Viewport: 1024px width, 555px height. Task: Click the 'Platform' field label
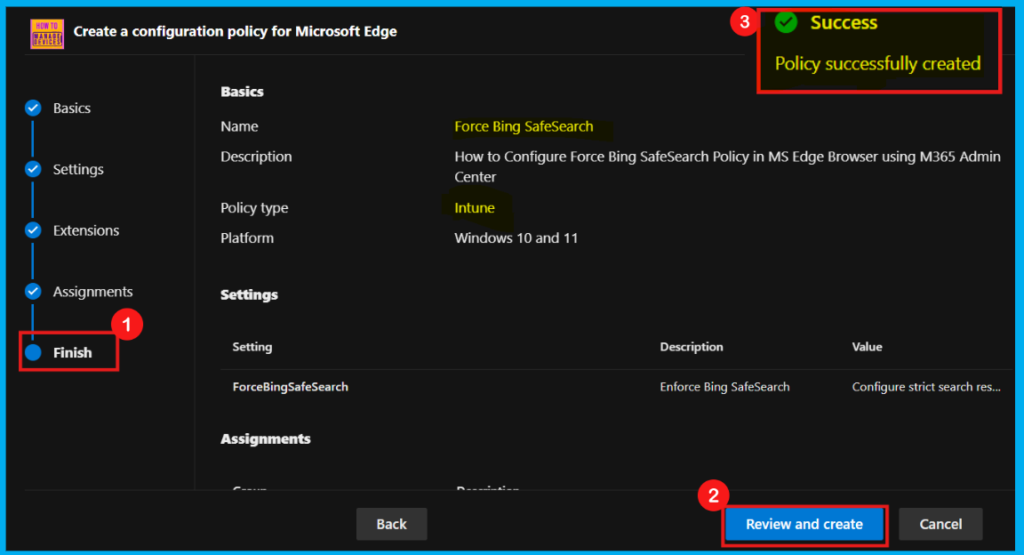[x=247, y=238]
